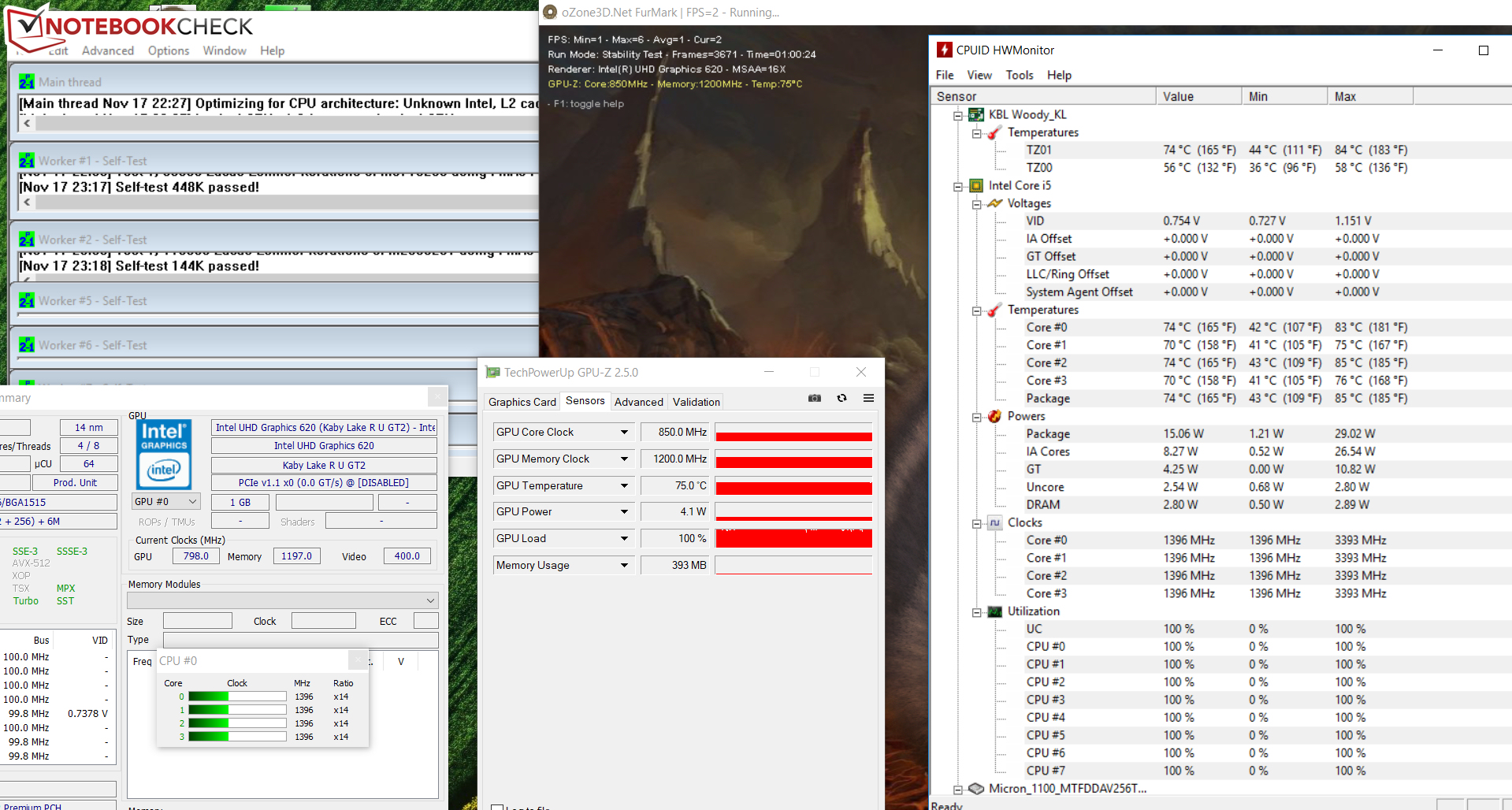Sort by the Max column header

(1370, 96)
